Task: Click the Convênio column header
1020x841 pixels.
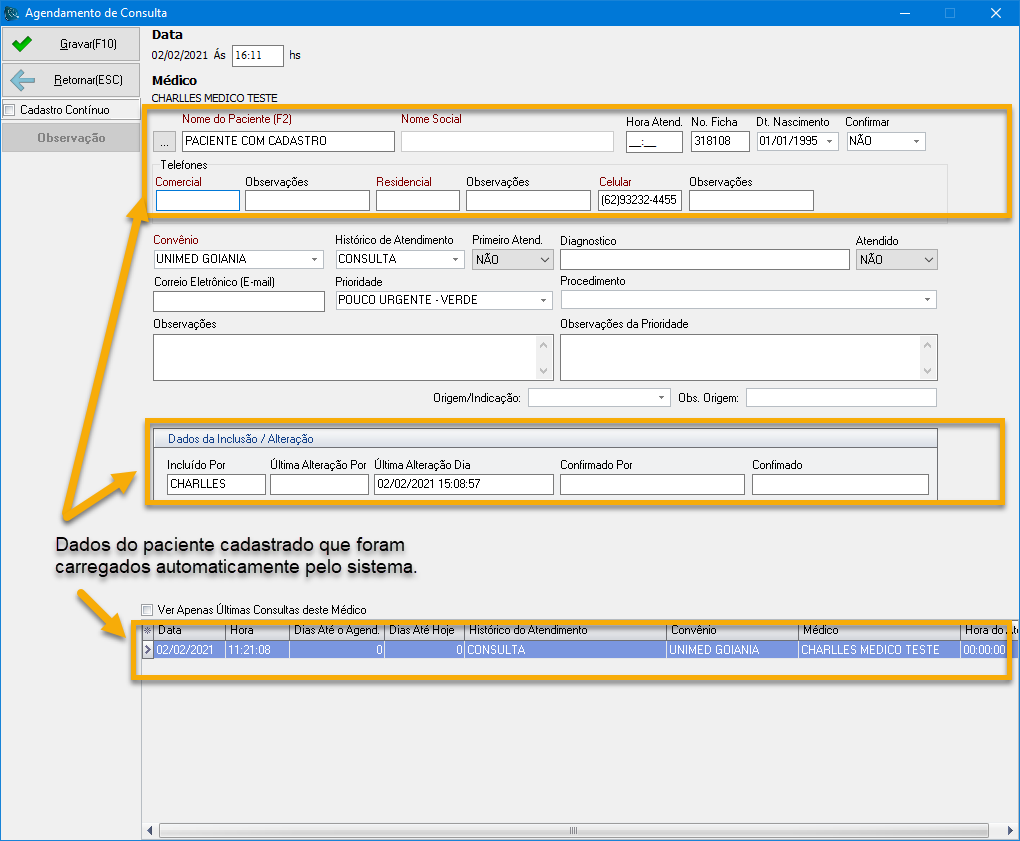Action: pyautogui.click(x=732, y=631)
